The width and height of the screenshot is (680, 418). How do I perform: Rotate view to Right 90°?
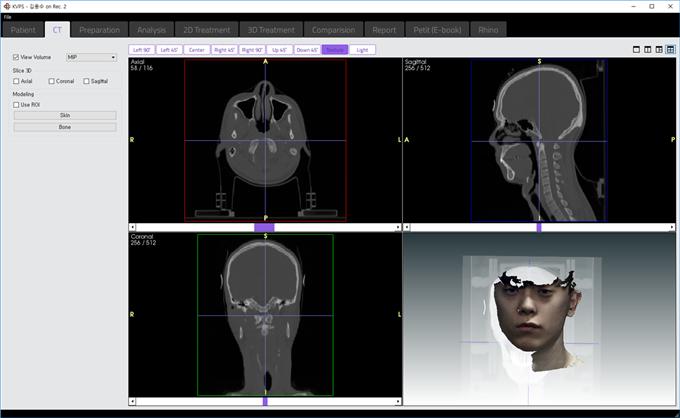(252, 50)
